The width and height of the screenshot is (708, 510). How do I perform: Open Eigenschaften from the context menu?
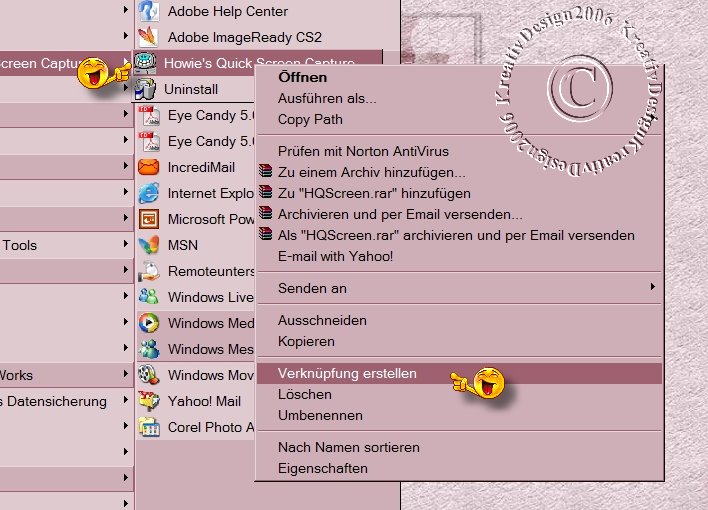click(459, 468)
